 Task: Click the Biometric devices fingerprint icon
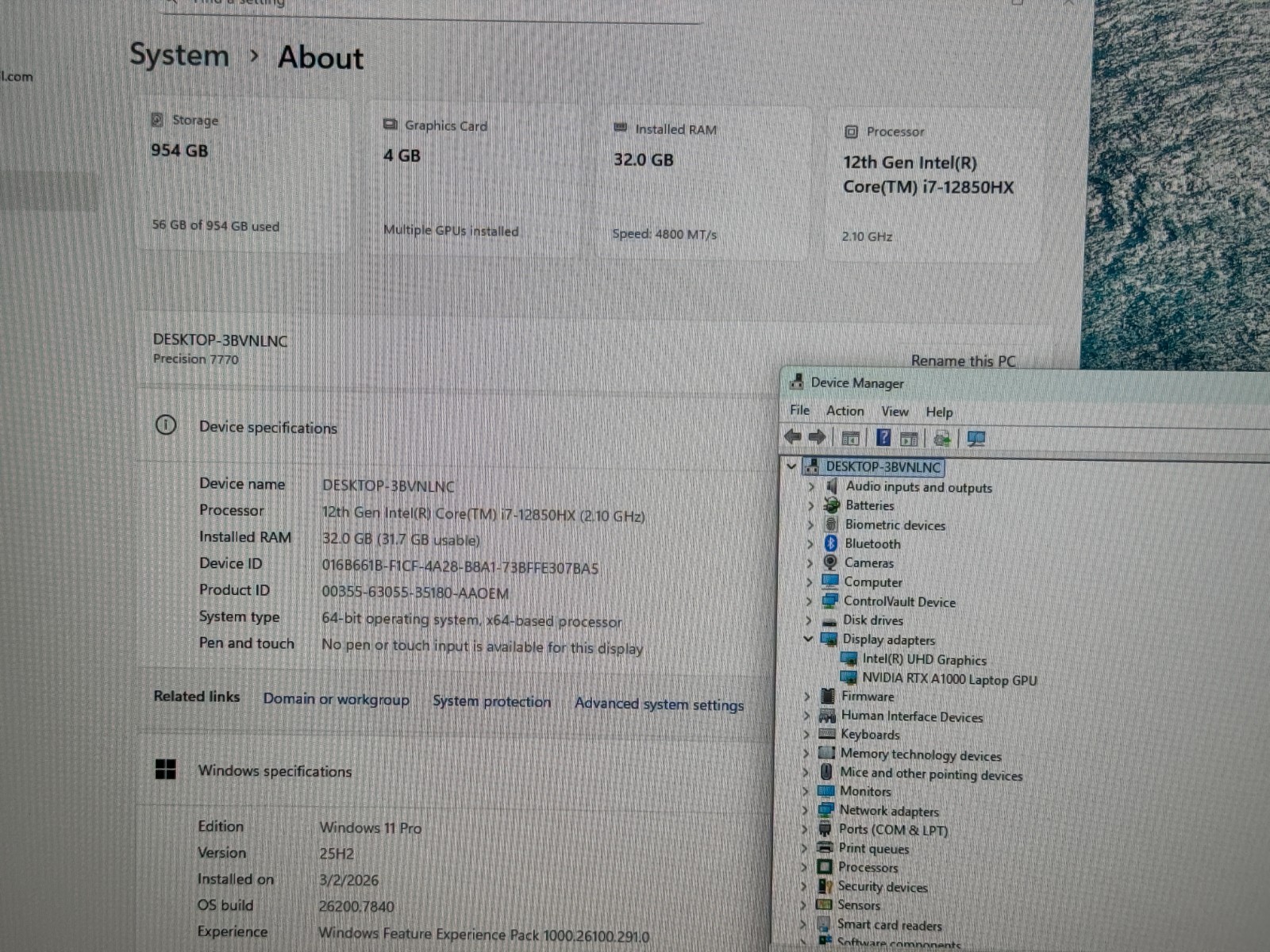(830, 524)
